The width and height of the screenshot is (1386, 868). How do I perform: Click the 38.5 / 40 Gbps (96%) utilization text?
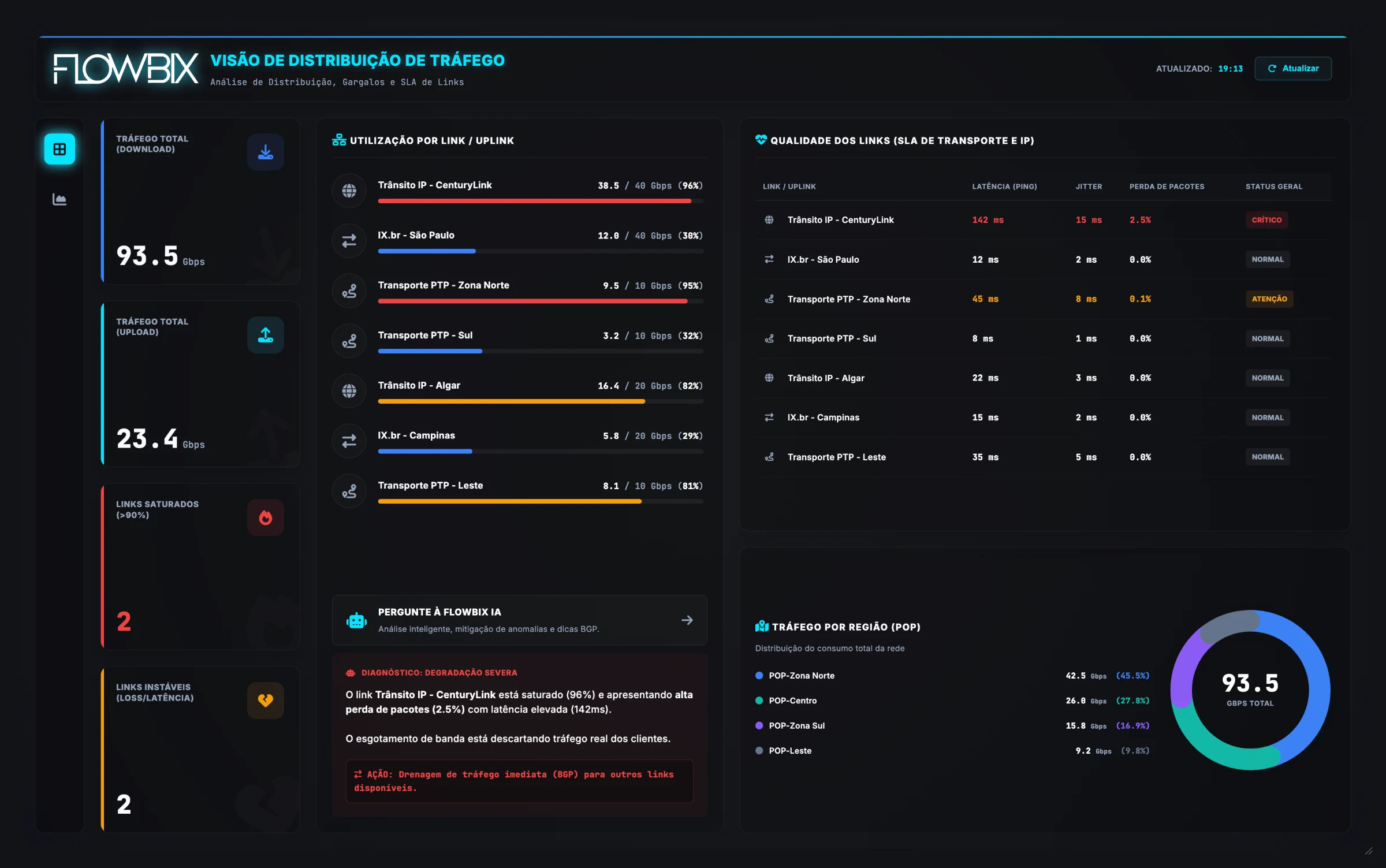point(650,186)
